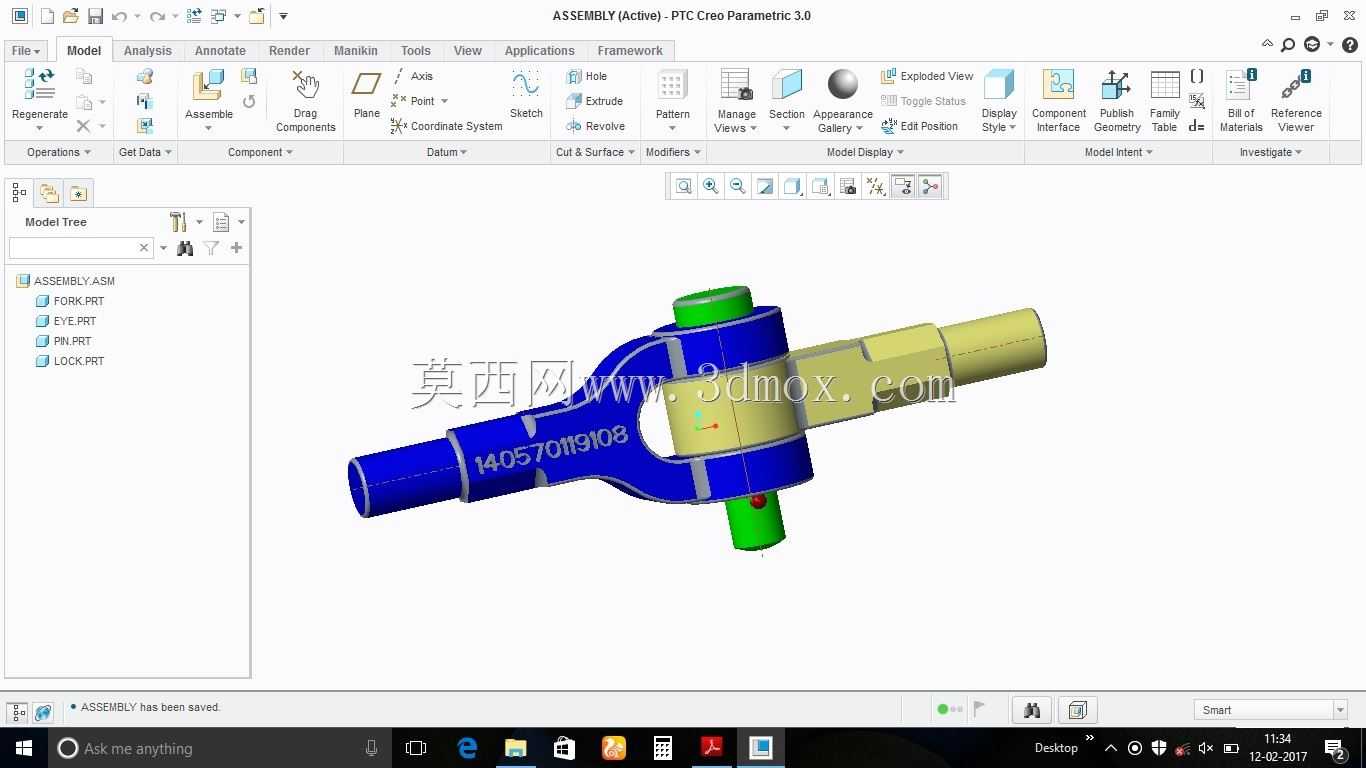Switch to the Manikin tab

[x=356, y=51]
